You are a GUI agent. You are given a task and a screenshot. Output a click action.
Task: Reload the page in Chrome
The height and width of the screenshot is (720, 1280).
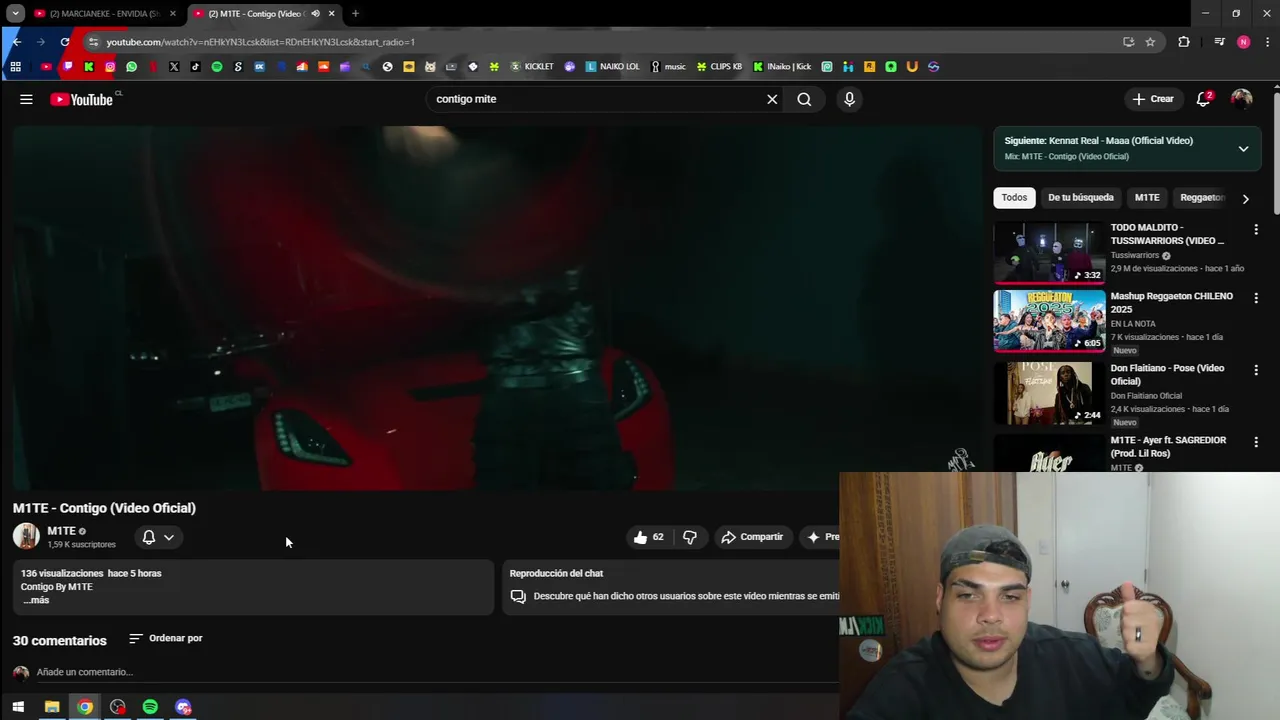point(65,42)
